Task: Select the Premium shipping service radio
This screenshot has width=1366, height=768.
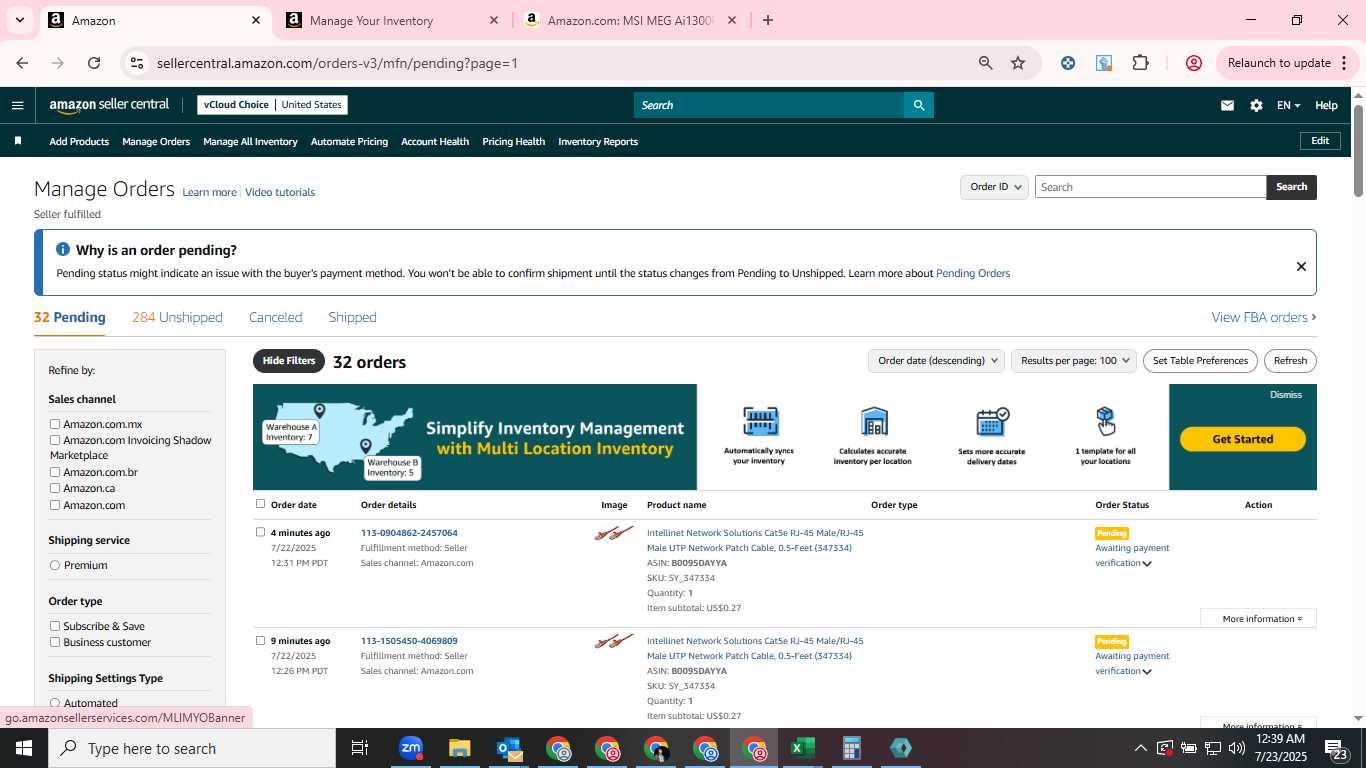Action: click(55, 565)
